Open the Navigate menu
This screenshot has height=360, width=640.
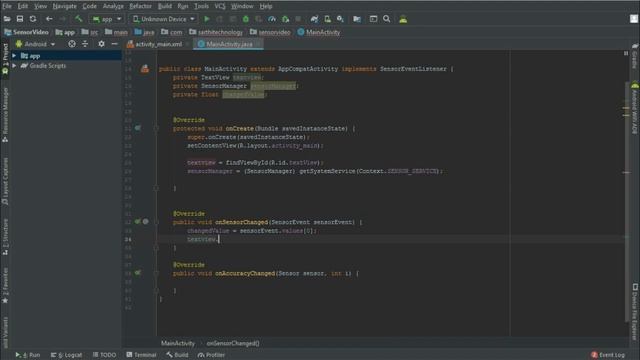(64, 6)
